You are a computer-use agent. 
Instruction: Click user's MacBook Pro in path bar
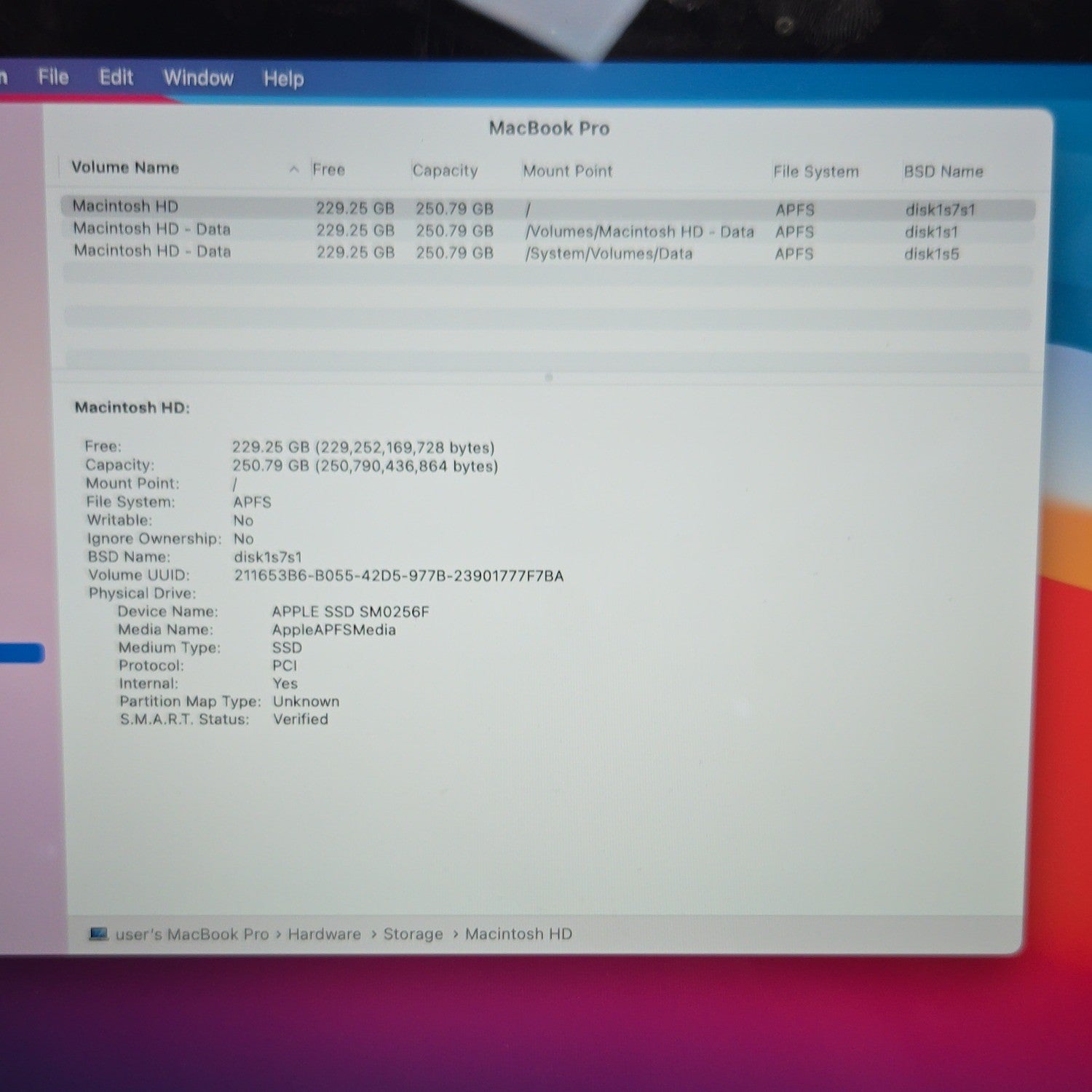tap(192, 934)
